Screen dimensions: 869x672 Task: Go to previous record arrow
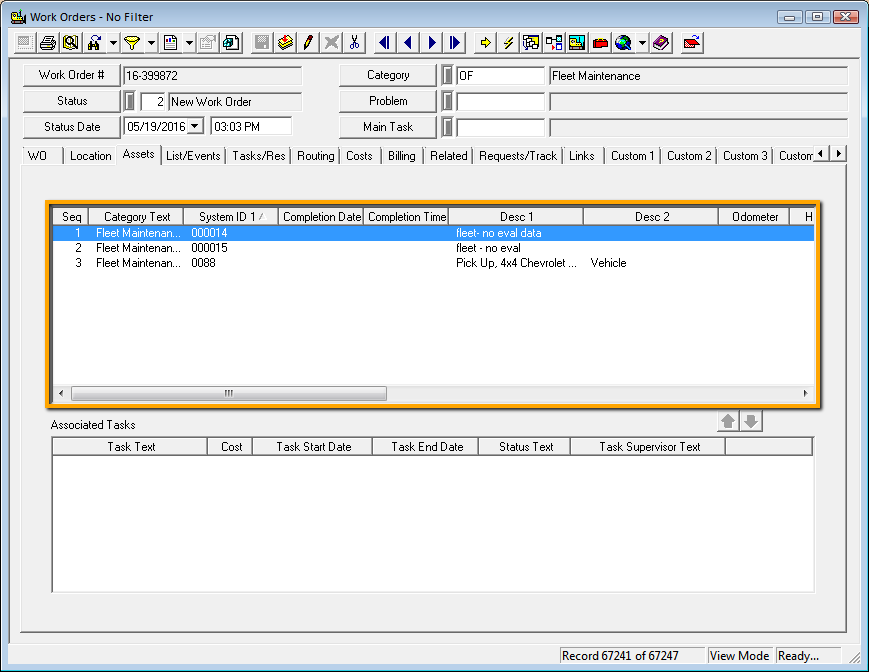pos(408,43)
